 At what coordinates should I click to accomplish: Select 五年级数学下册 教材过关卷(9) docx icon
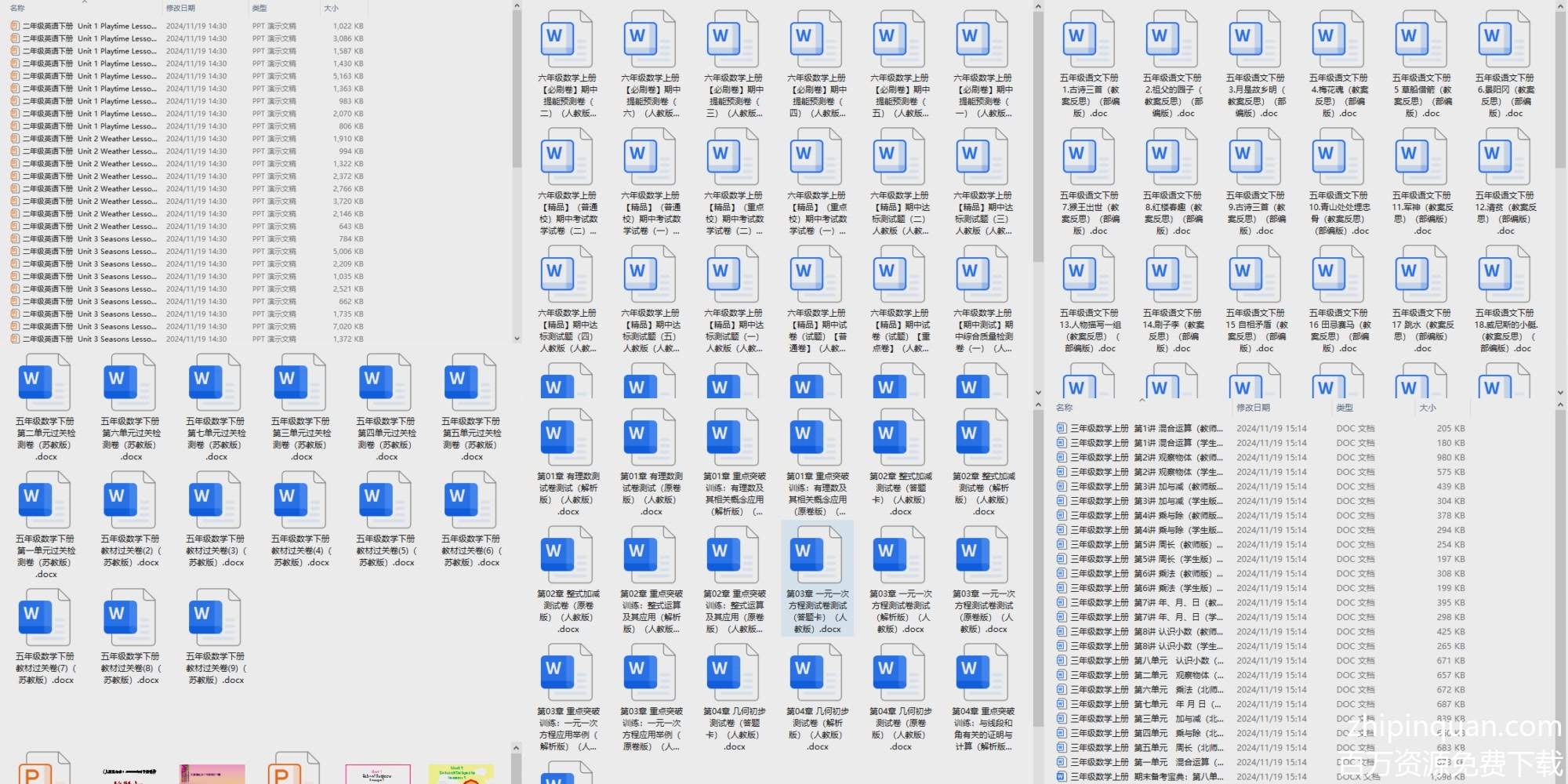215,617
